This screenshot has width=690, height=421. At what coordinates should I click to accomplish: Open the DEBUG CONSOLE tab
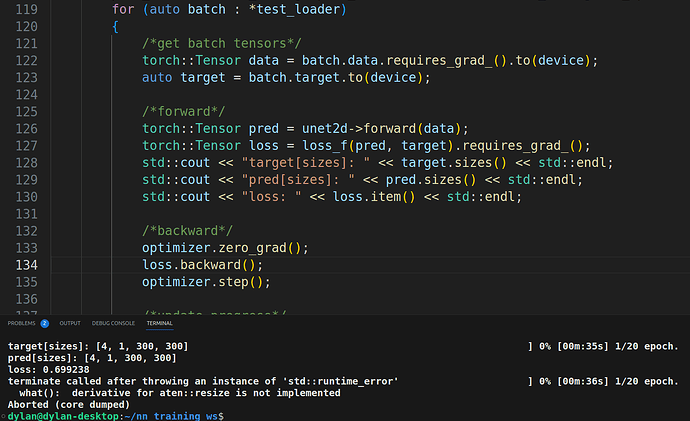tap(113, 324)
